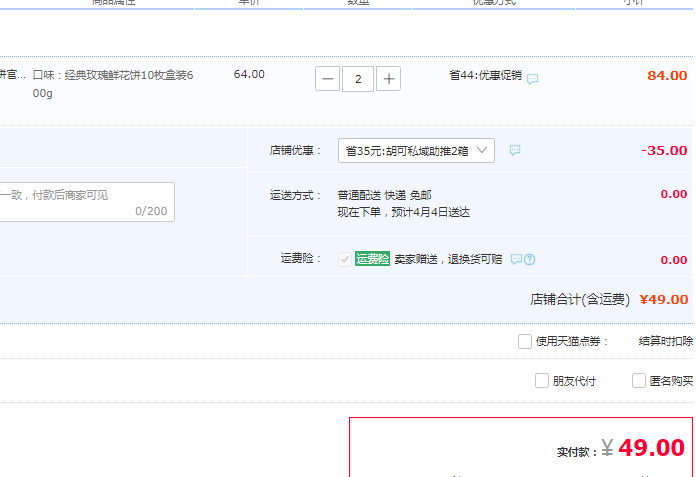Open promotion info icon next to 省44:优惠促销
The height and width of the screenshot is (477, 696).
532,79
